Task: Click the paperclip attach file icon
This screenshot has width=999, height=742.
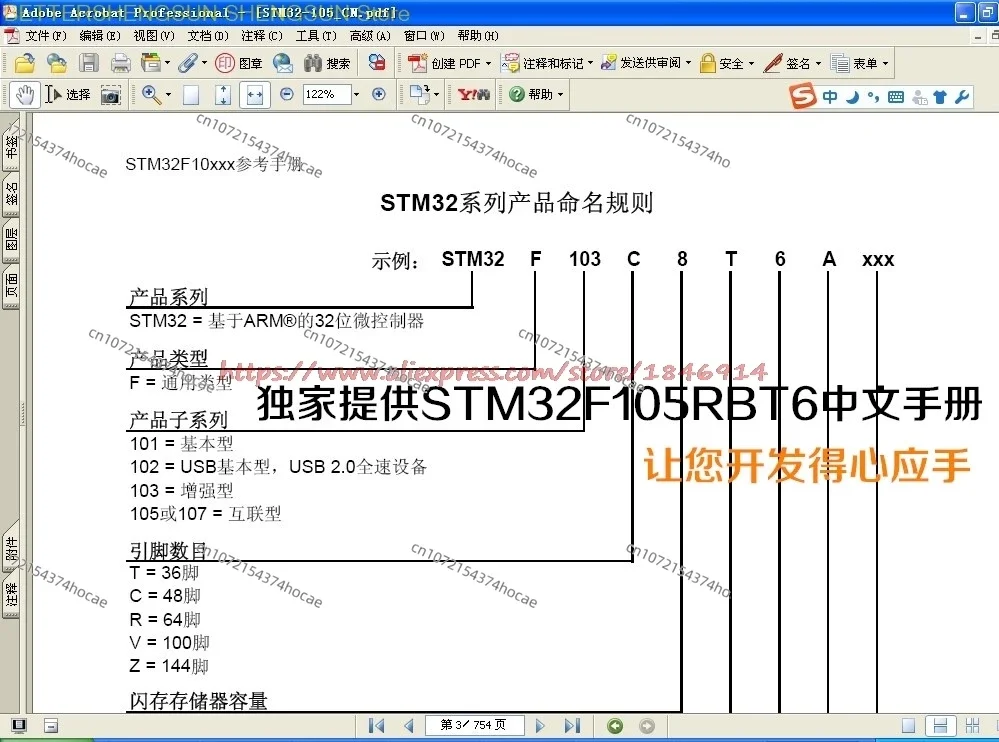Action: click(187, 63)
